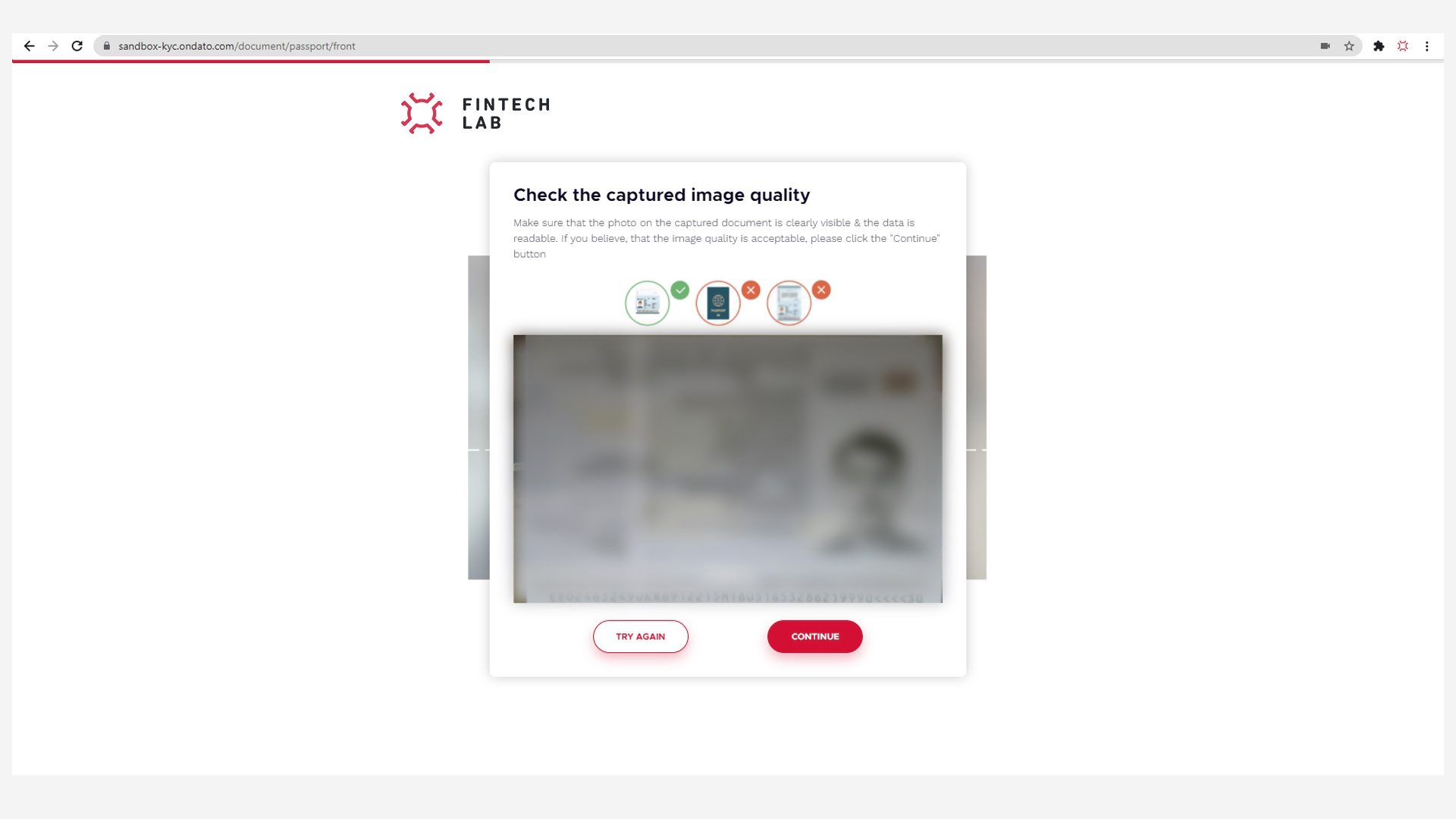Click the red Ondato extension icon
This screenshot has width=1456, height=819.
pos(1403,46)
